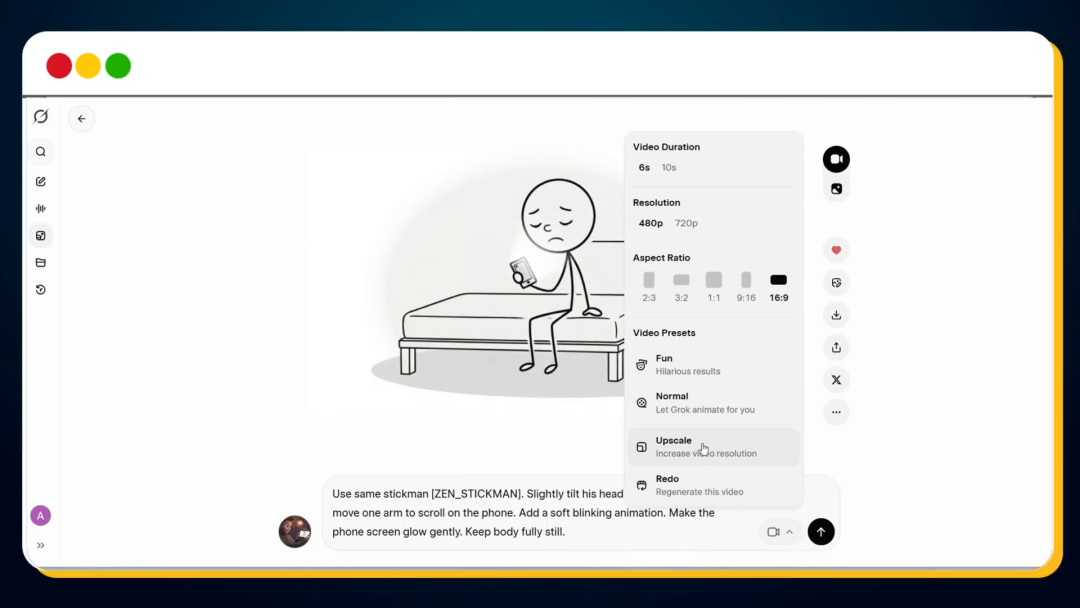
Task: Choose the 9:16 aspect ratio
Action: pos(746,286)
